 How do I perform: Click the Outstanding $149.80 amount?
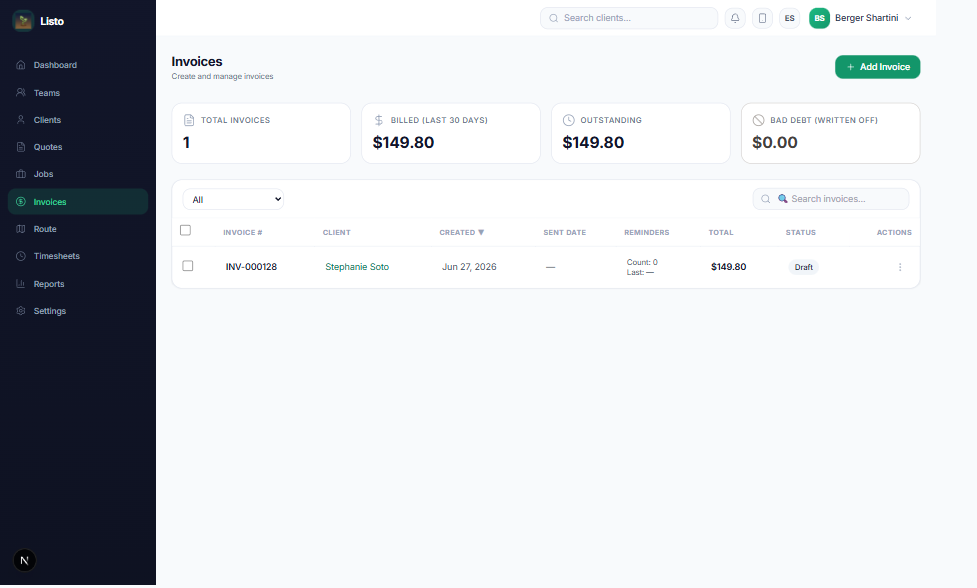click(593, 143)
